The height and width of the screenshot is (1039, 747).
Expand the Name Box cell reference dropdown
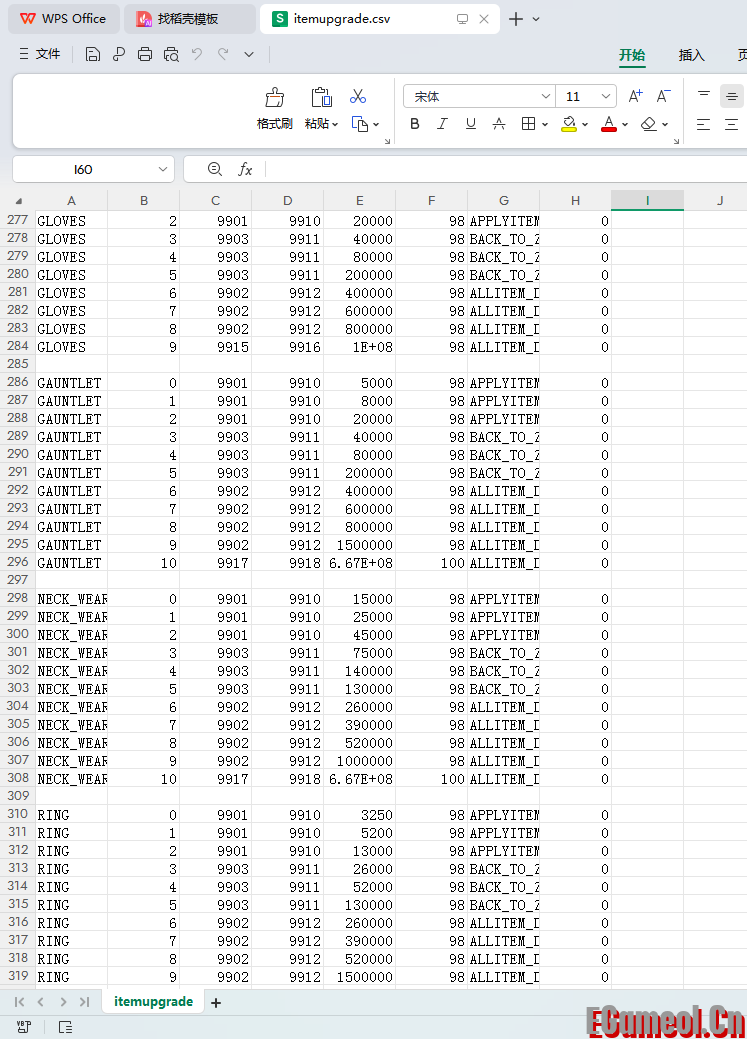163,170
